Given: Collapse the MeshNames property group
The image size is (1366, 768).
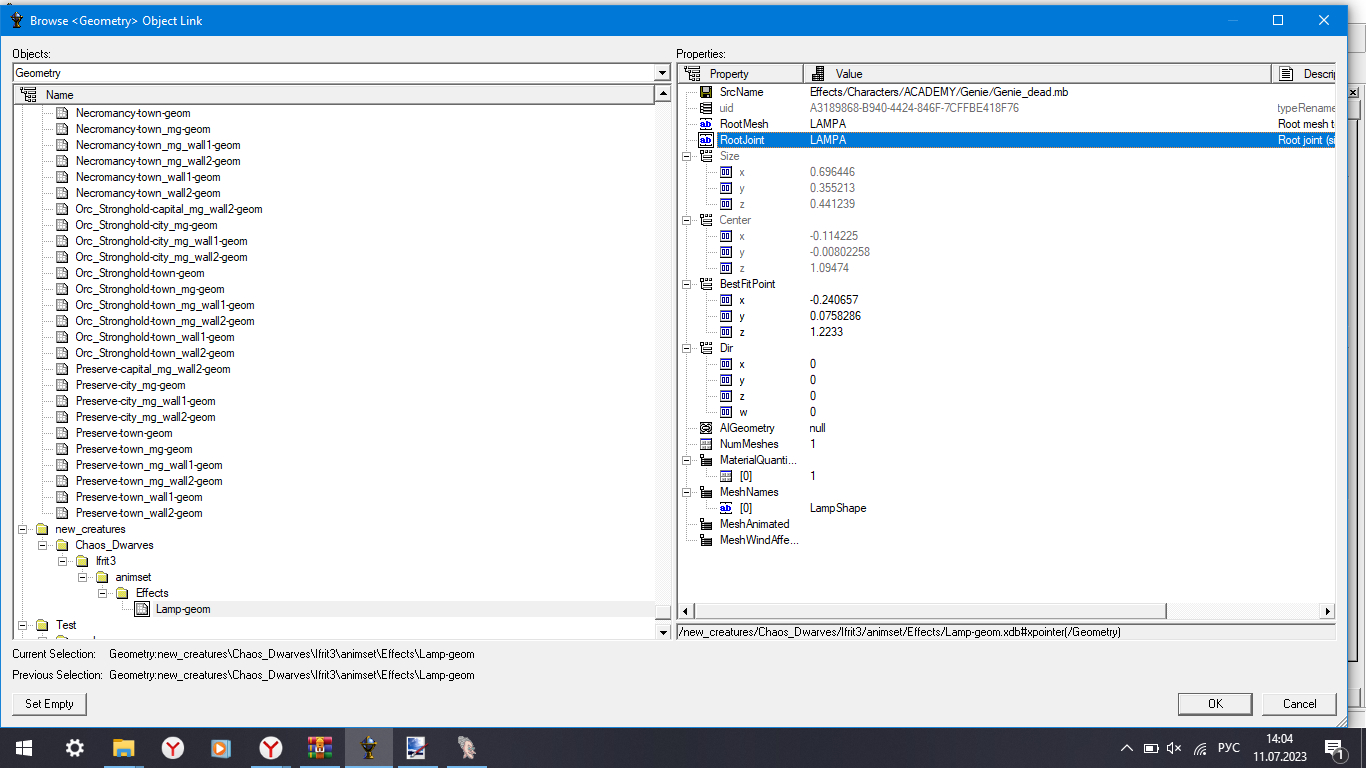Looking at the screenshot, I should [687, 492].
